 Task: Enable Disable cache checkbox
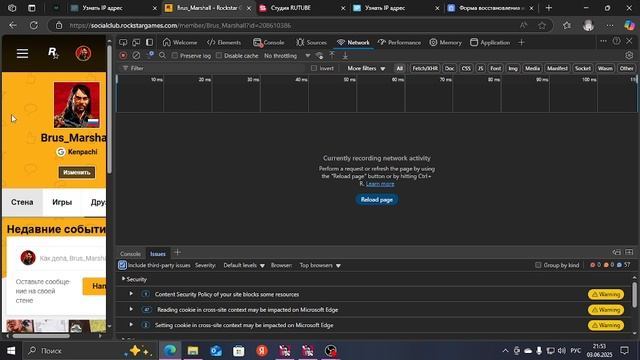tap(219, 56)
